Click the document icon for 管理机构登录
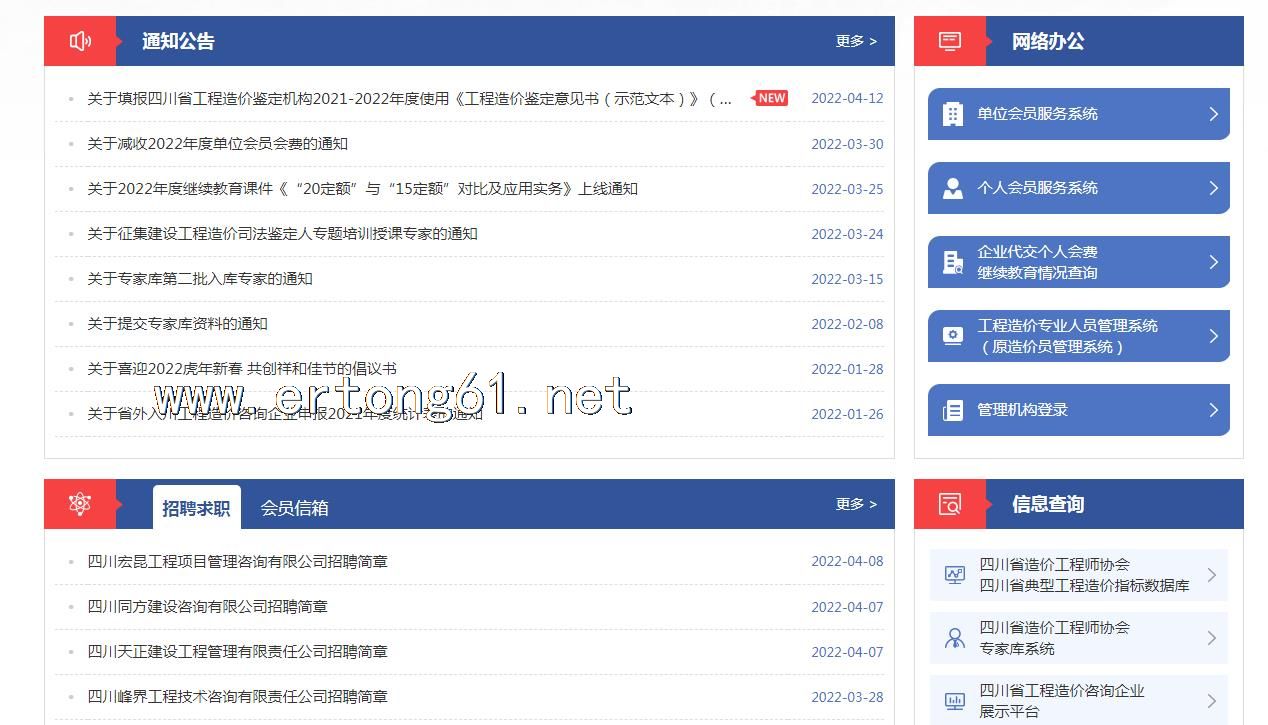 coord(953,410)
